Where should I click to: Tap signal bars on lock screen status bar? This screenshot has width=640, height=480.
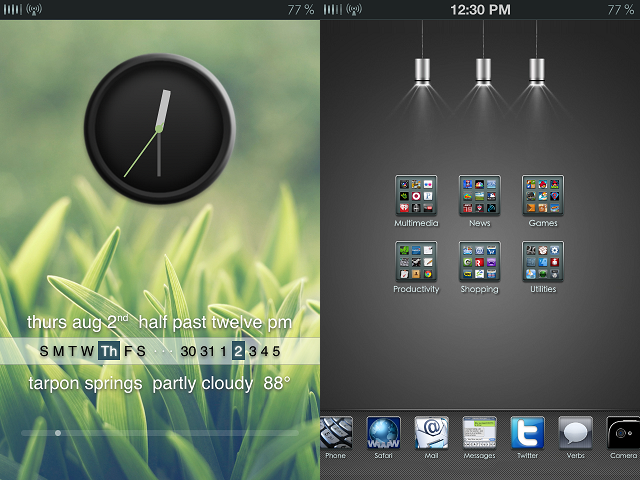(13, 9)
